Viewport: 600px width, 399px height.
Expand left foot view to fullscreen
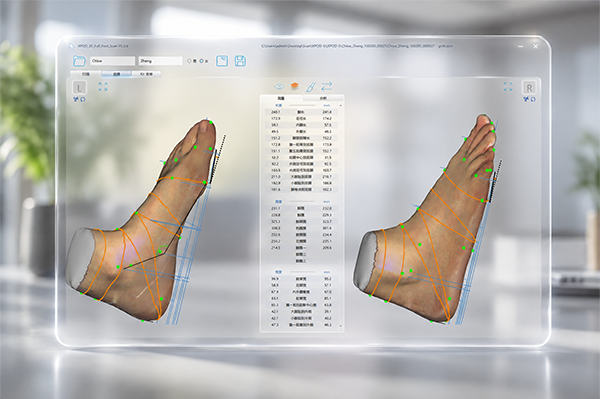[x=103, y=86]
